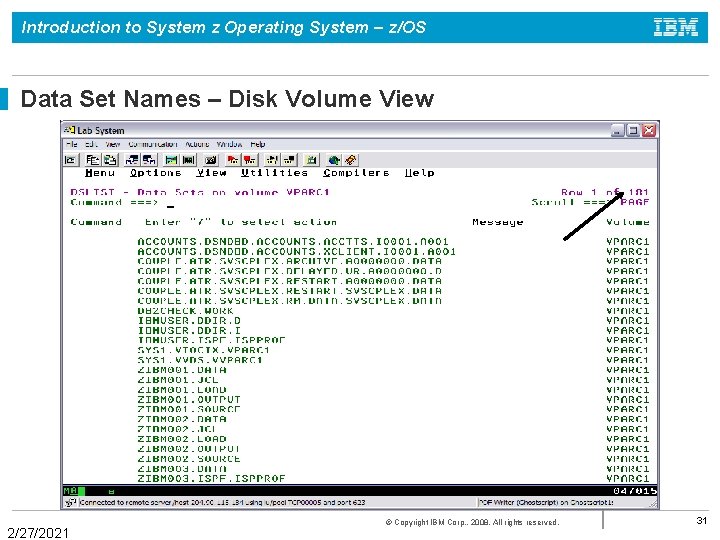
Task: Select the IBMUSER.DDIR.D data set
Action: point(189,321)
